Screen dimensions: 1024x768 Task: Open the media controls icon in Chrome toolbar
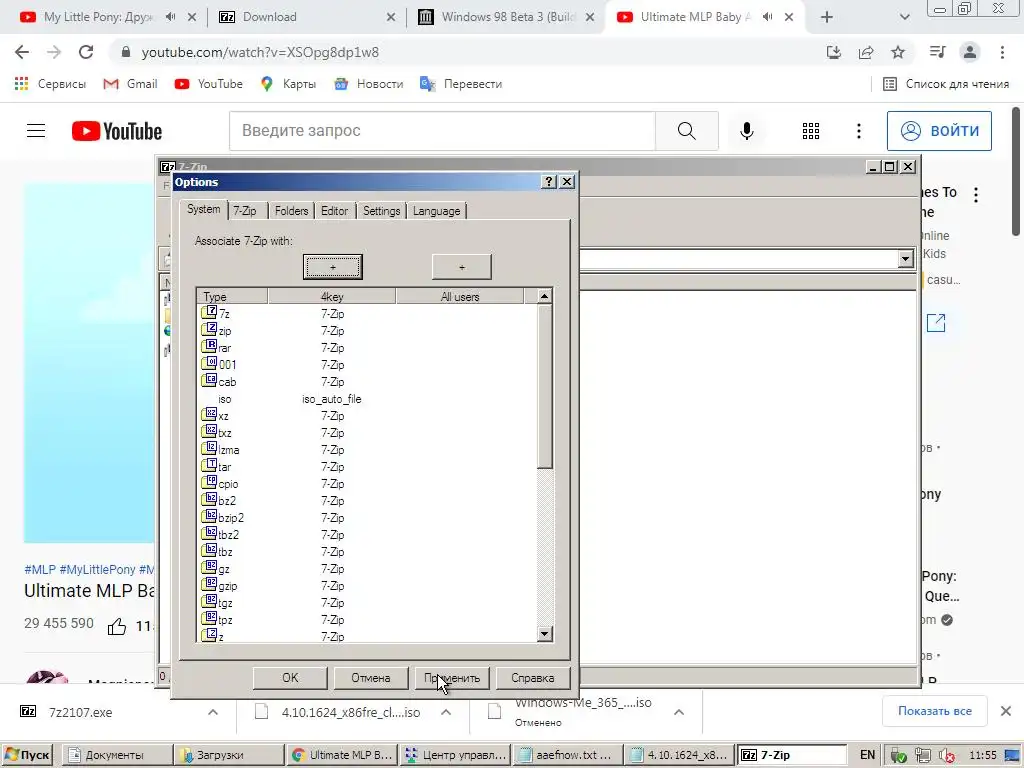click(938, 52)
